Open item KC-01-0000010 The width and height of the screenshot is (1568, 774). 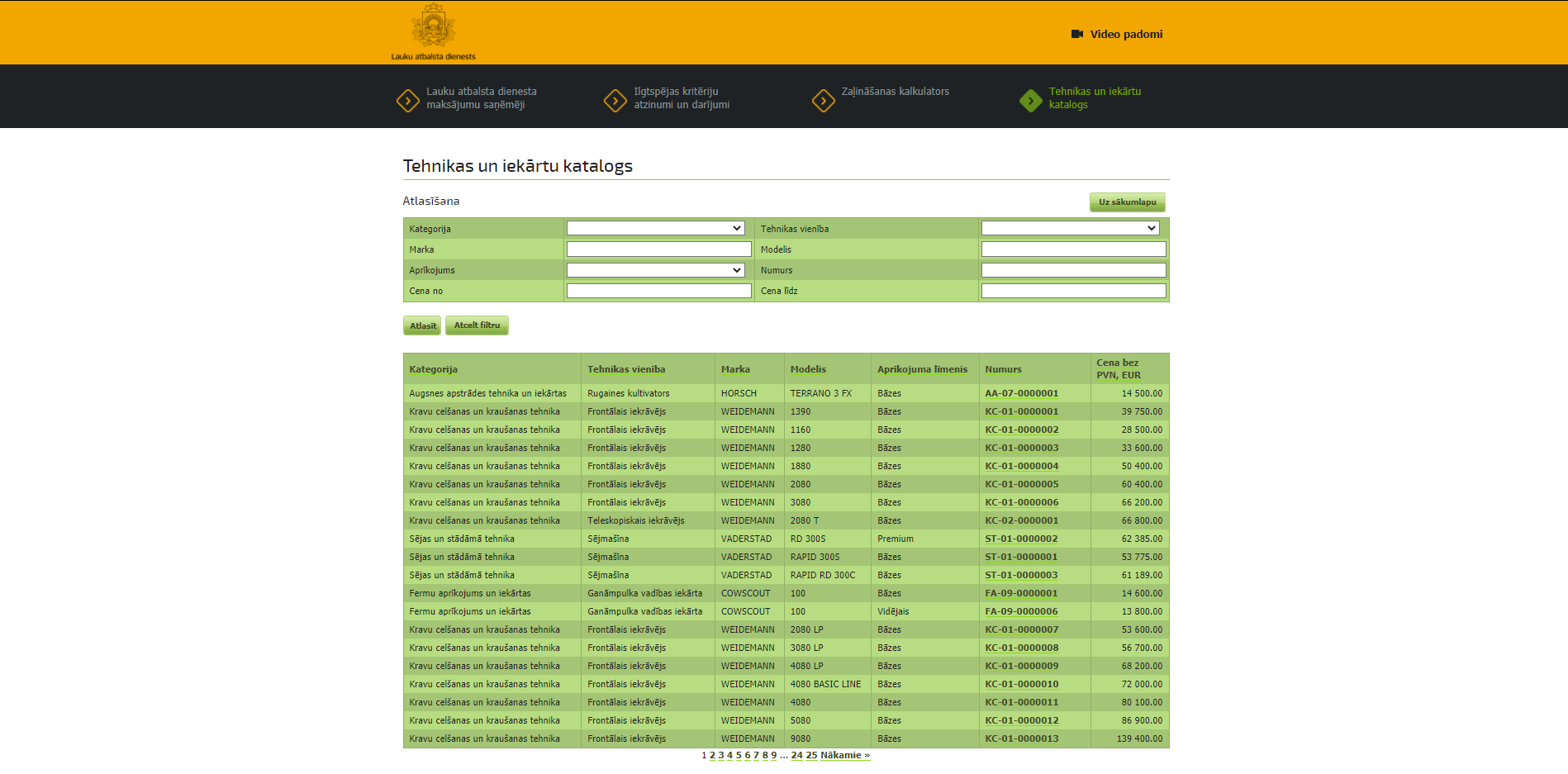point(1021,684)
